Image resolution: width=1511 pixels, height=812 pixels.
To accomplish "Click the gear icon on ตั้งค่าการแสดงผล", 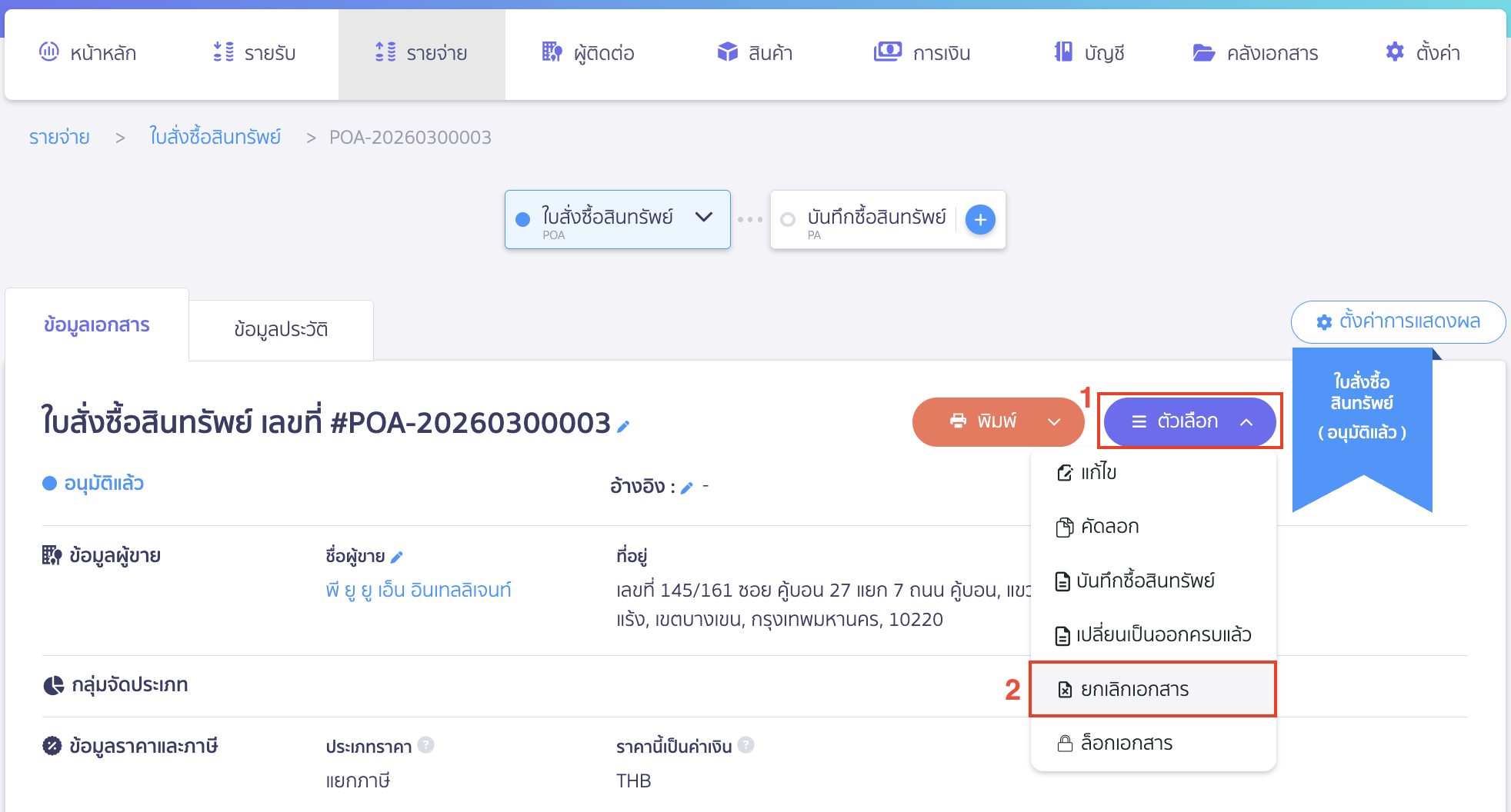I will coord(1323,322).
